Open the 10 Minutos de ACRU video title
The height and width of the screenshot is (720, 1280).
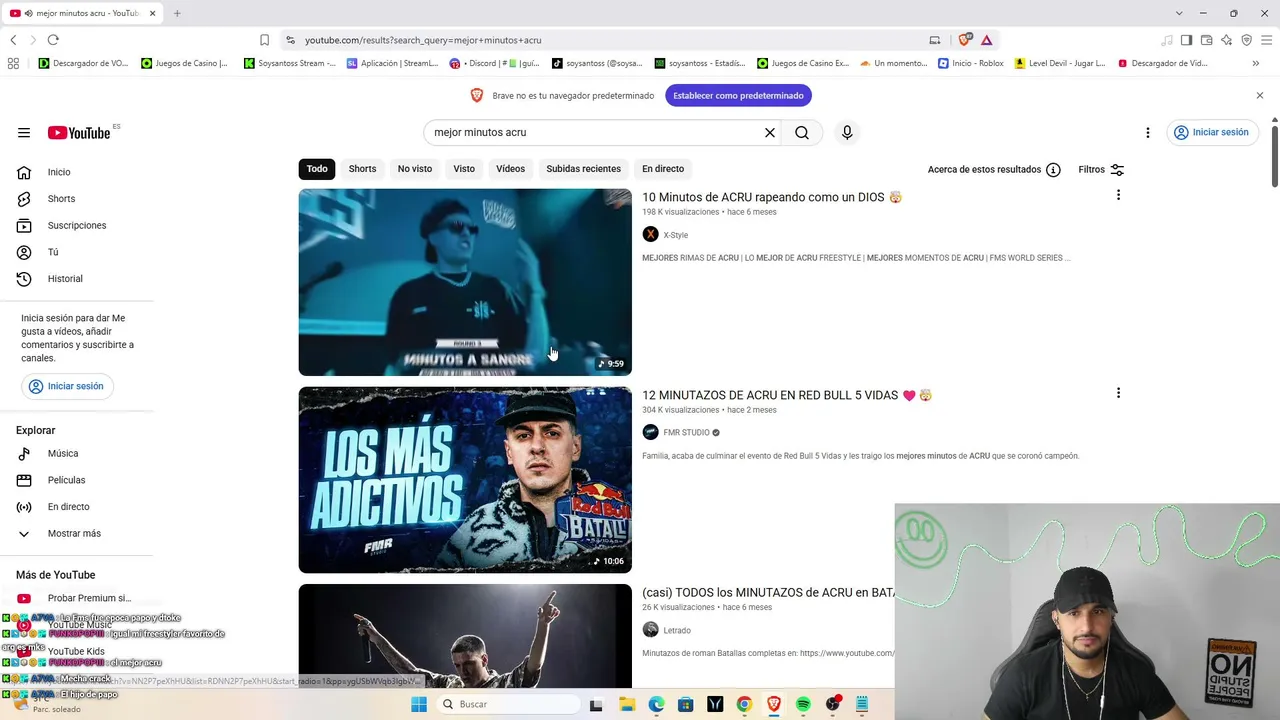(x=772, y=198)
